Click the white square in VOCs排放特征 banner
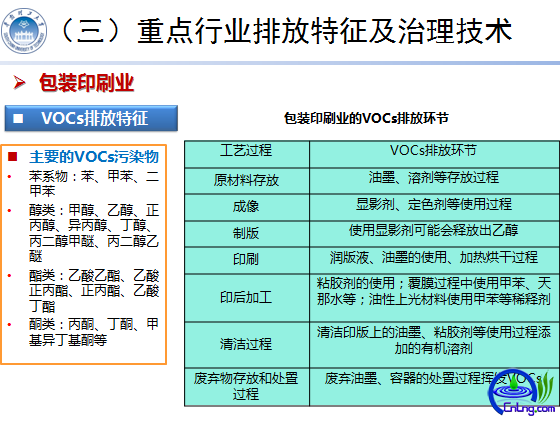 coord(18,118)
